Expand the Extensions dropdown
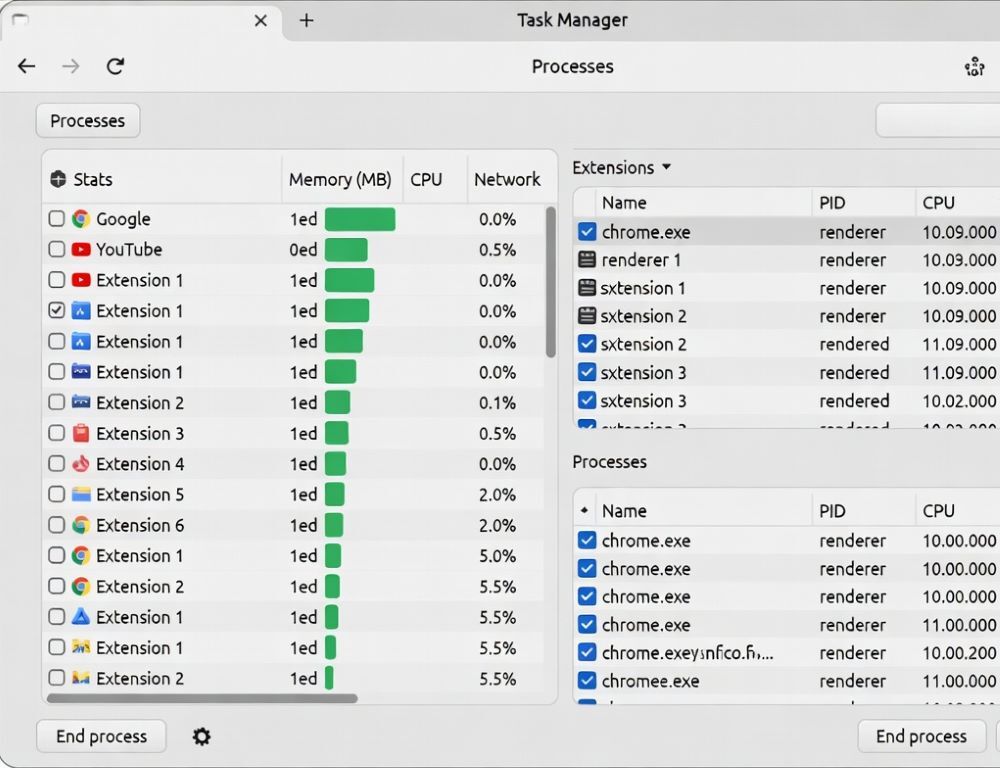This screenshot has height=768, width=1000. click(x=667, y=168)
